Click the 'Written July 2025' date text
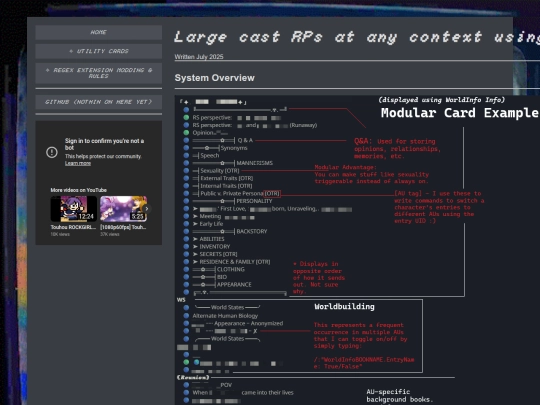 coord(199,56)
